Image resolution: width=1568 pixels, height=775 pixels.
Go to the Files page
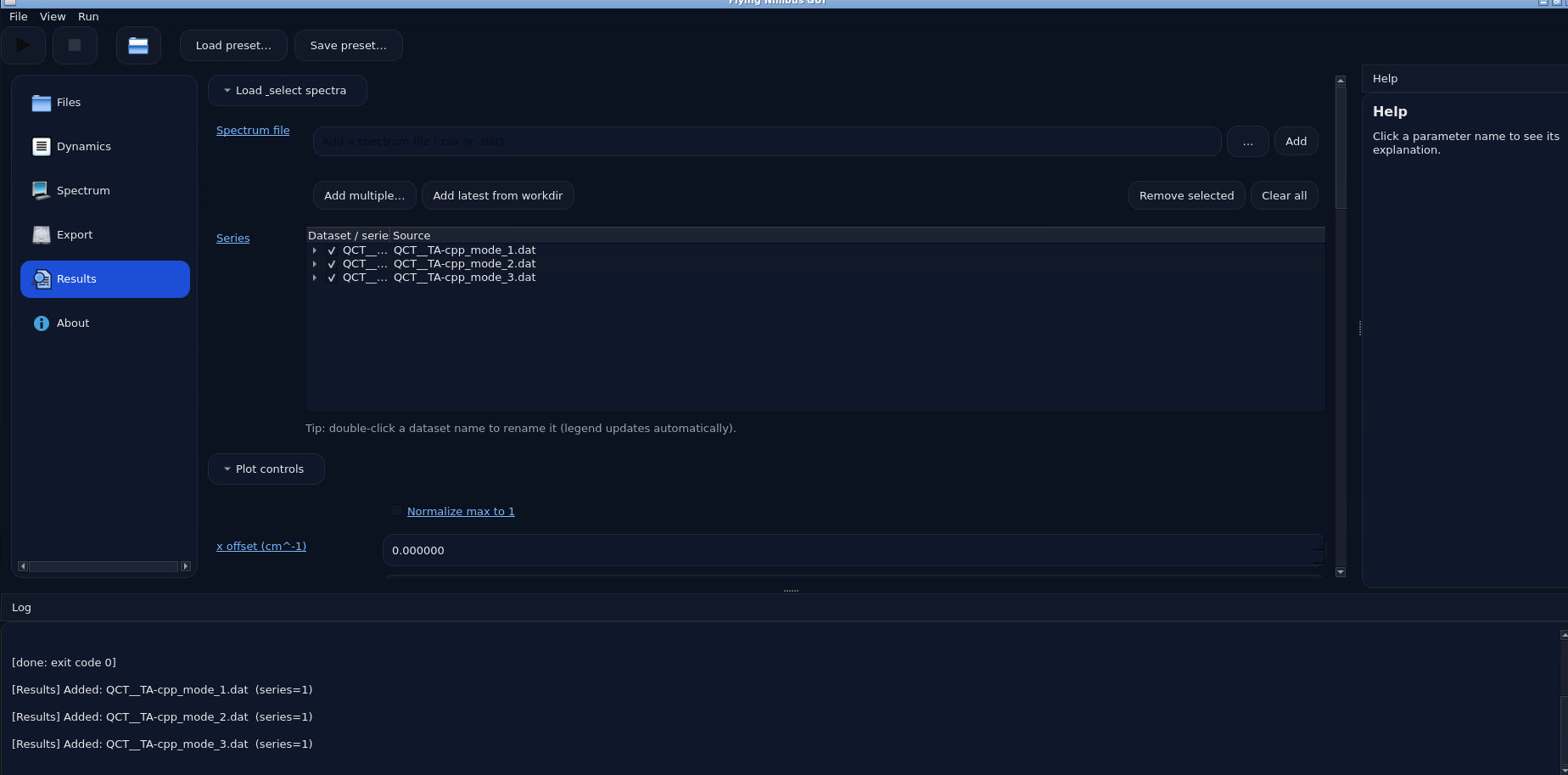pos(105,103)
